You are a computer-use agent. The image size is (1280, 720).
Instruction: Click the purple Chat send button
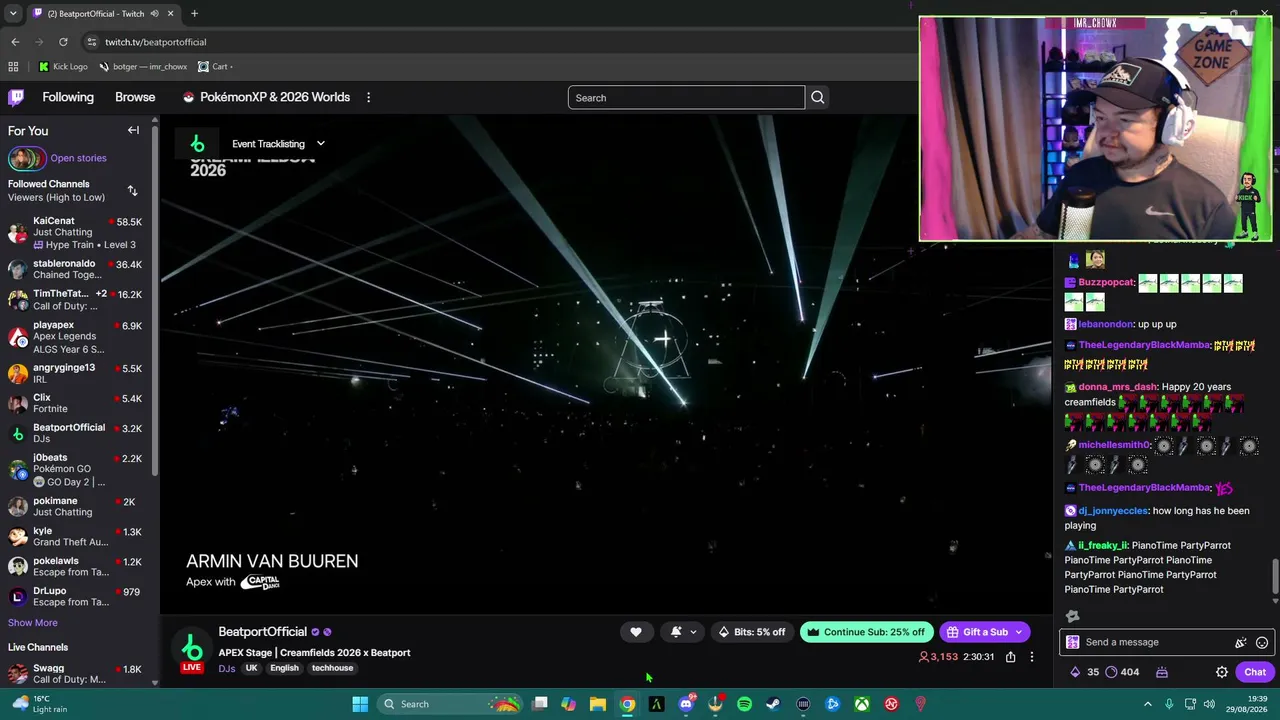[1255, 672]
